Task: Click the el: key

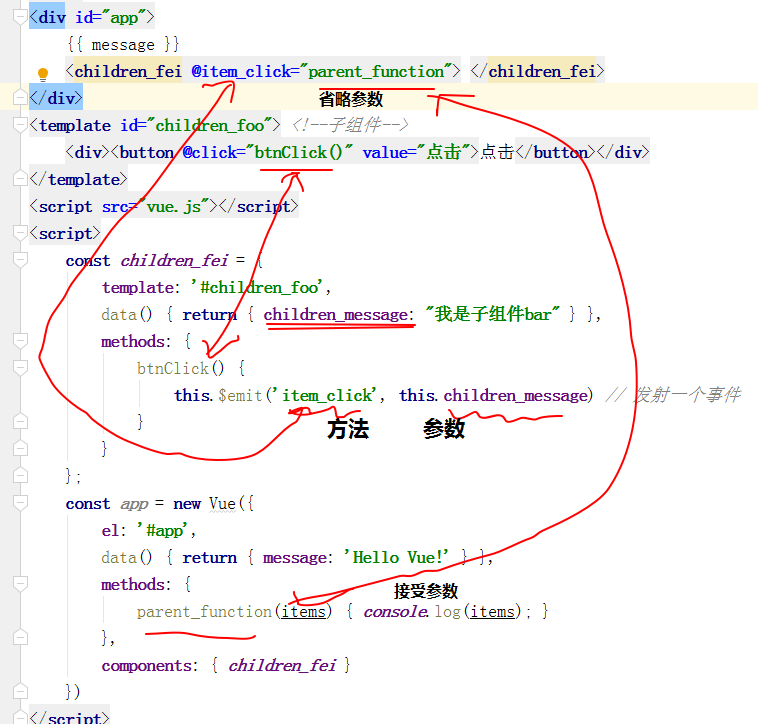Action: pos(114,531)
